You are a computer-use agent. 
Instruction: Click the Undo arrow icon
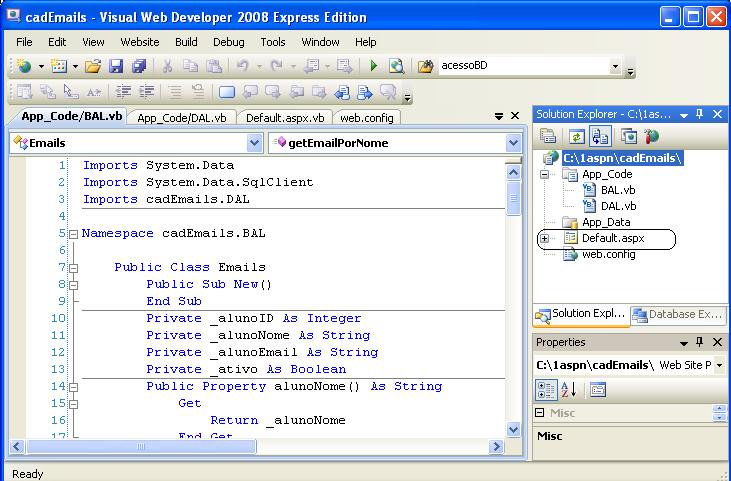click(242, 66)
